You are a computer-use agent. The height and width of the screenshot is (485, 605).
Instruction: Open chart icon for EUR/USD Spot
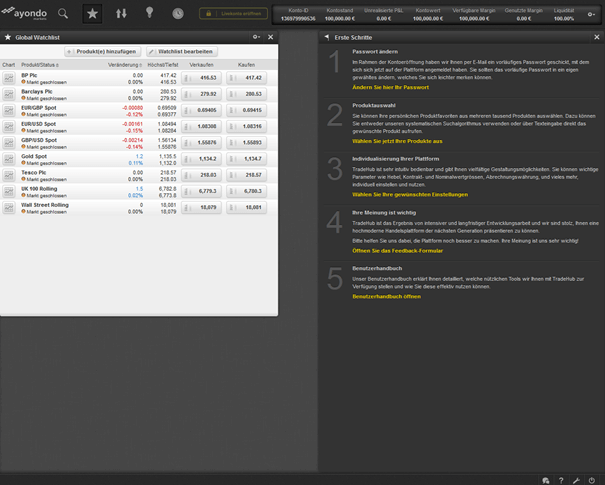(x=8, y=127)
